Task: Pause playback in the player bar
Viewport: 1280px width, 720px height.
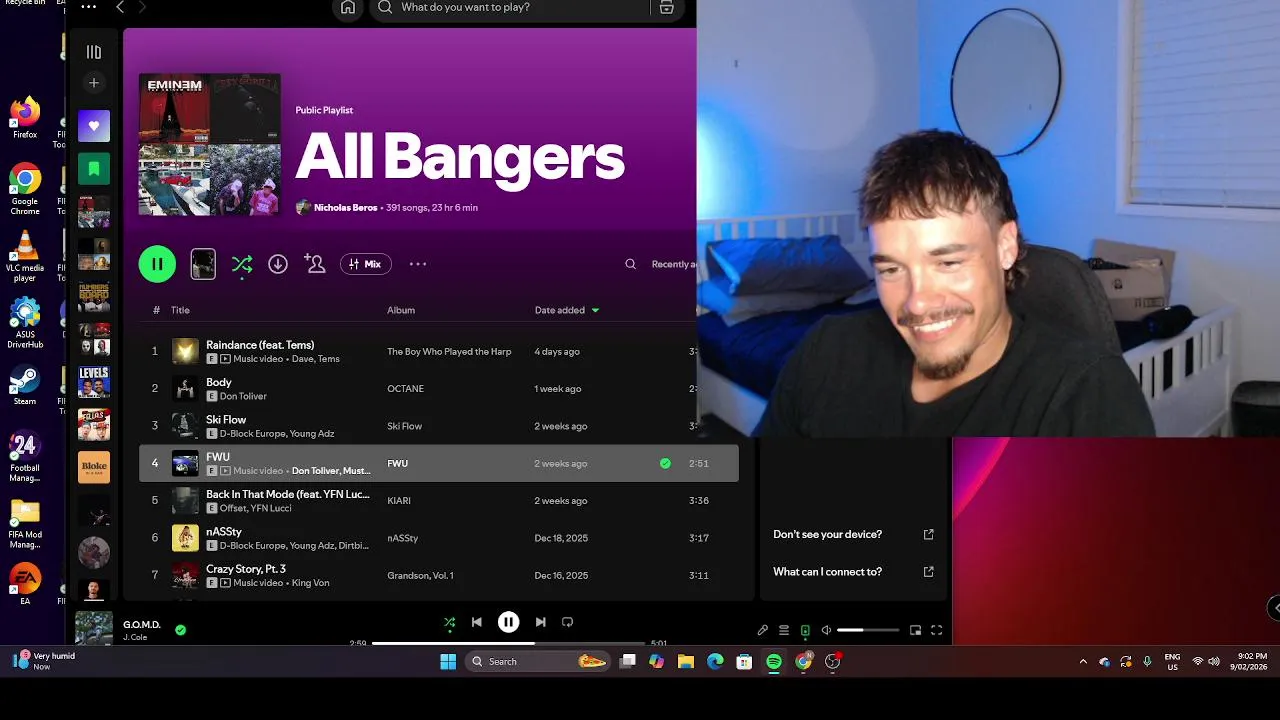Action: coord(508,622)
